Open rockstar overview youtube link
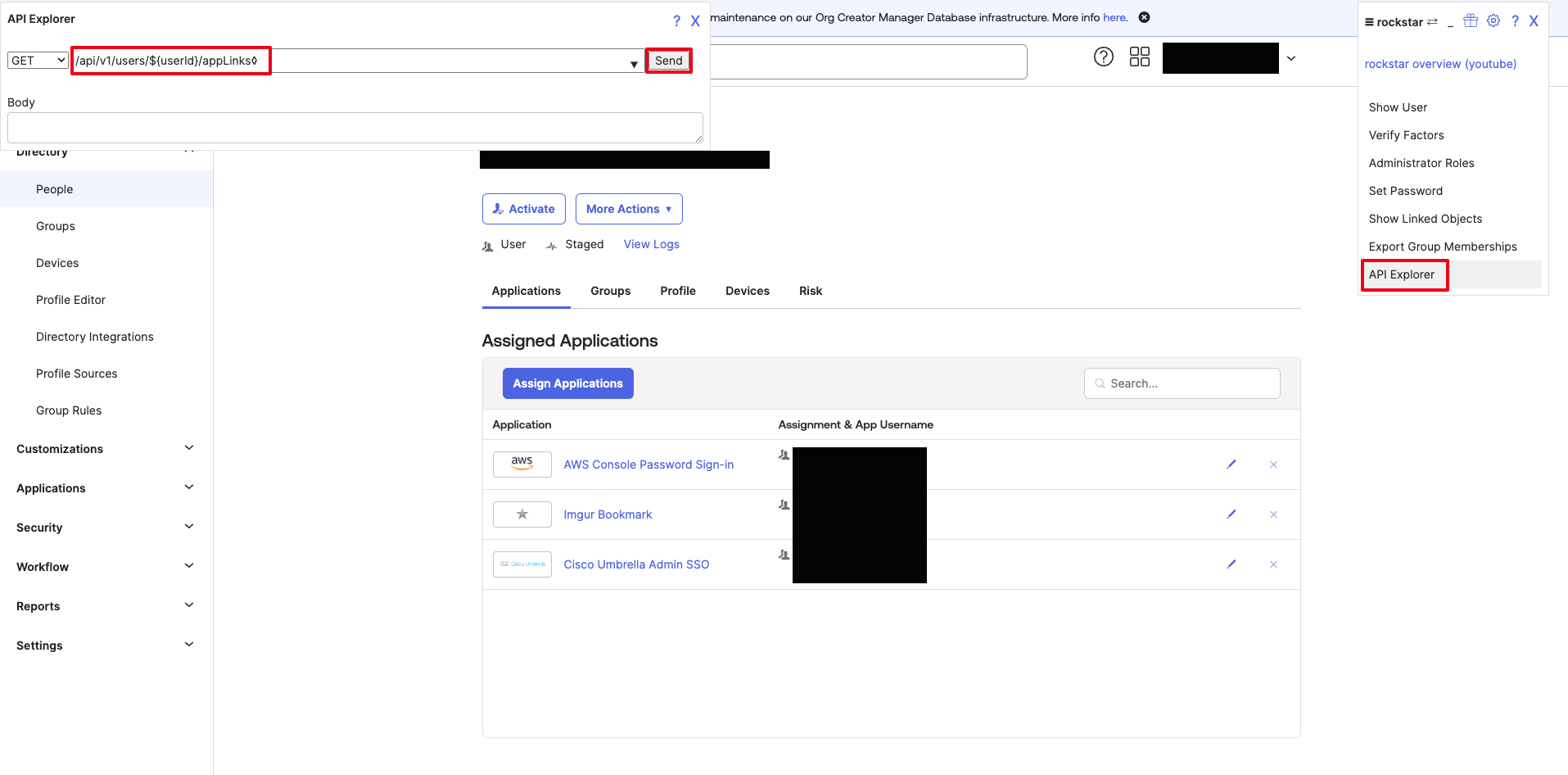The height and width of the screenshot is (775, 1568). (x=1440, y=64)
